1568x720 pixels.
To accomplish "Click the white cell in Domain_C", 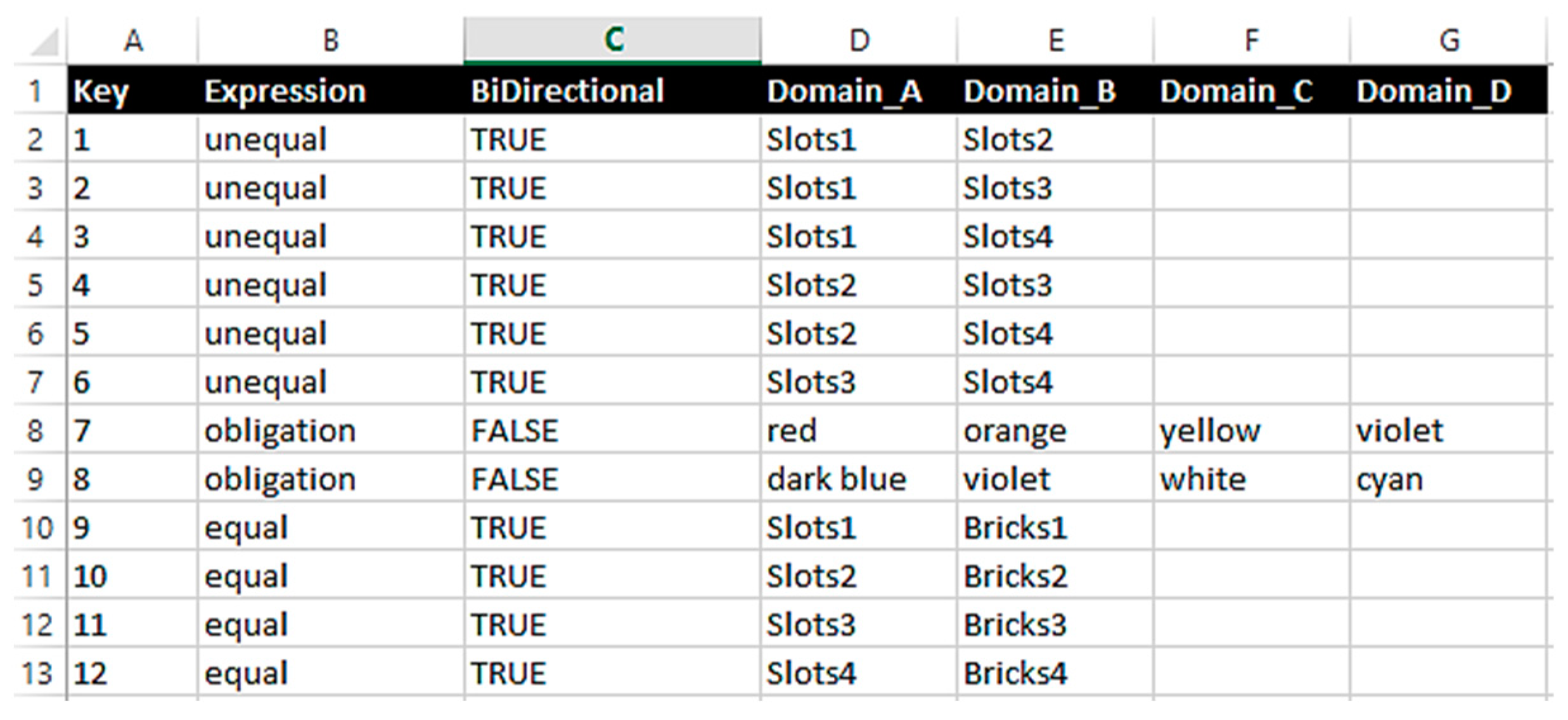I will [1202, 480].
